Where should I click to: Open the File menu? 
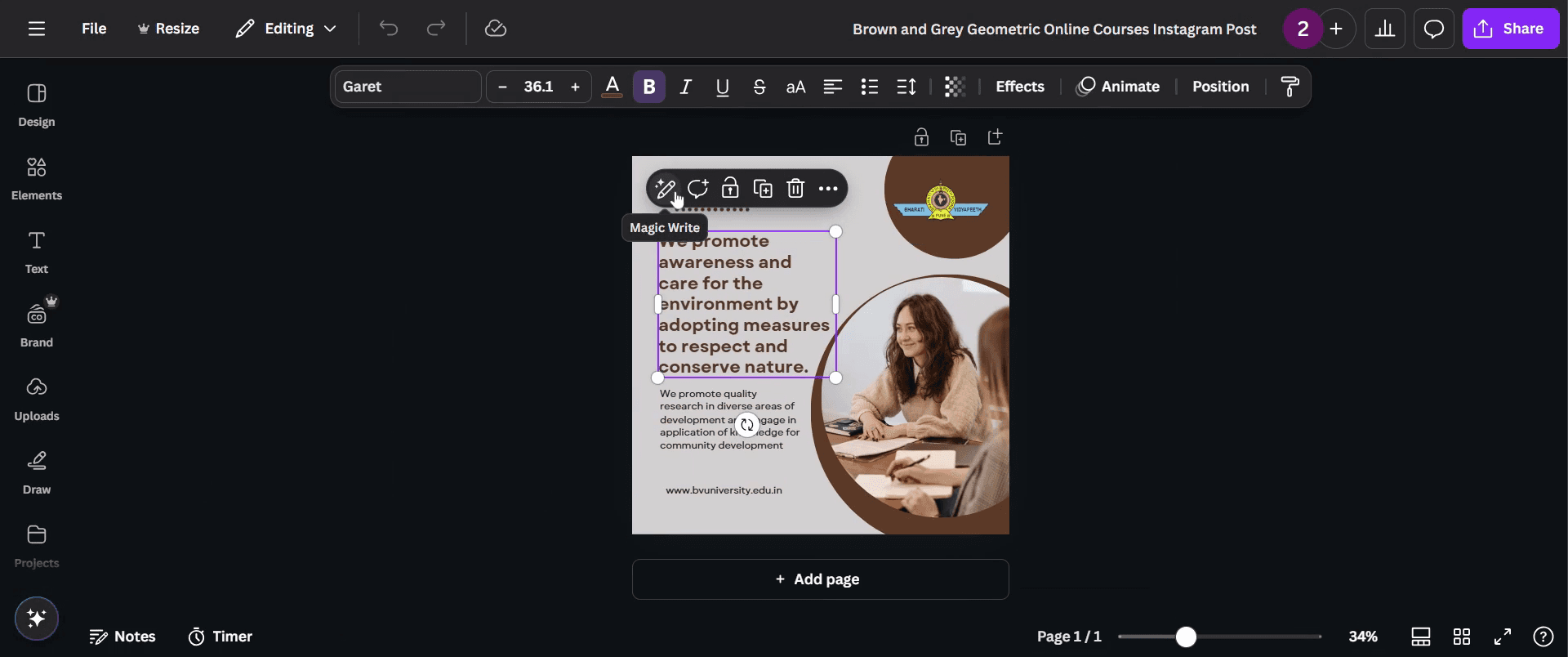[94, 29]
